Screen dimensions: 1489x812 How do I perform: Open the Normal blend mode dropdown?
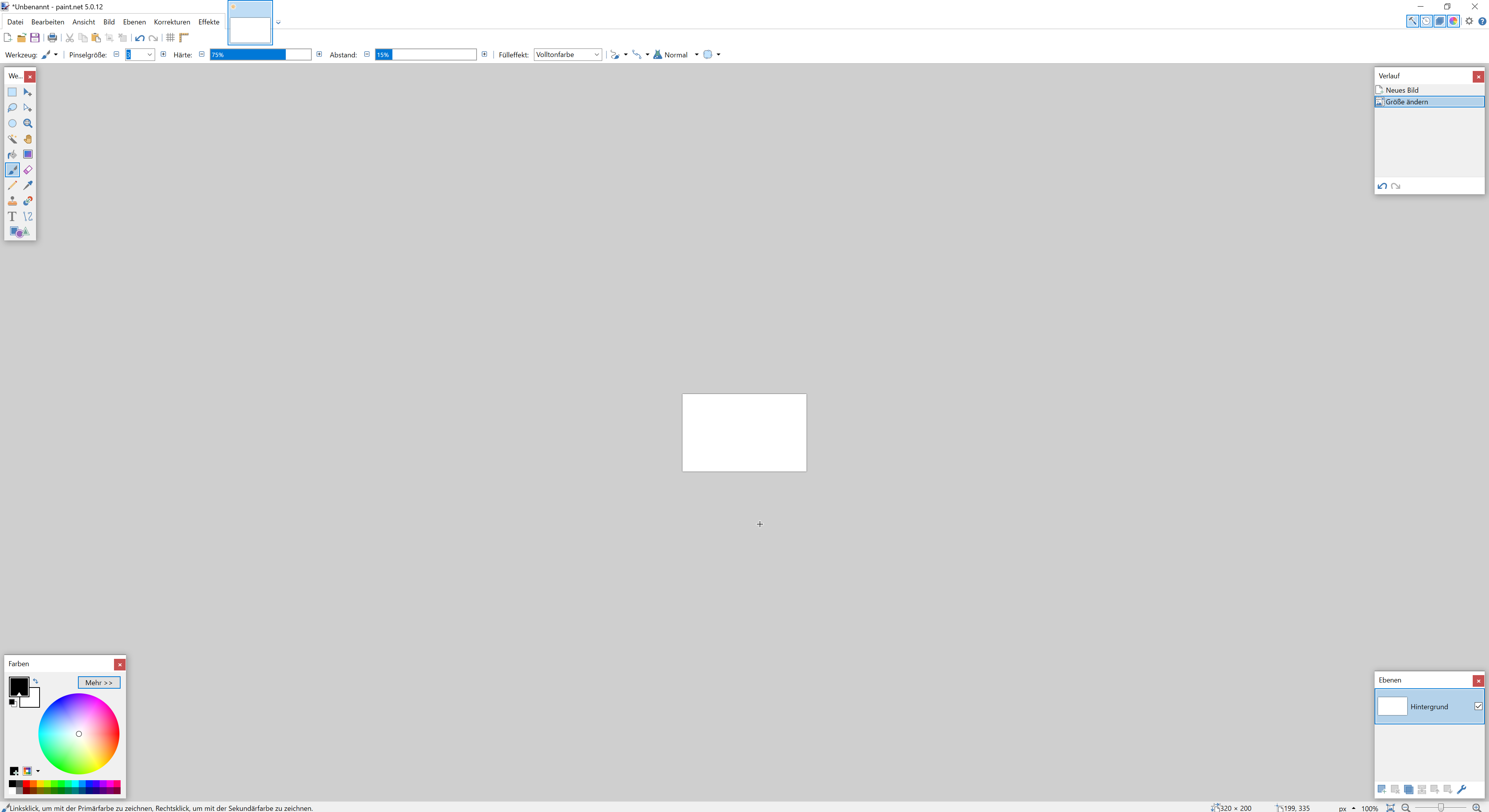[x=696, y=55]
